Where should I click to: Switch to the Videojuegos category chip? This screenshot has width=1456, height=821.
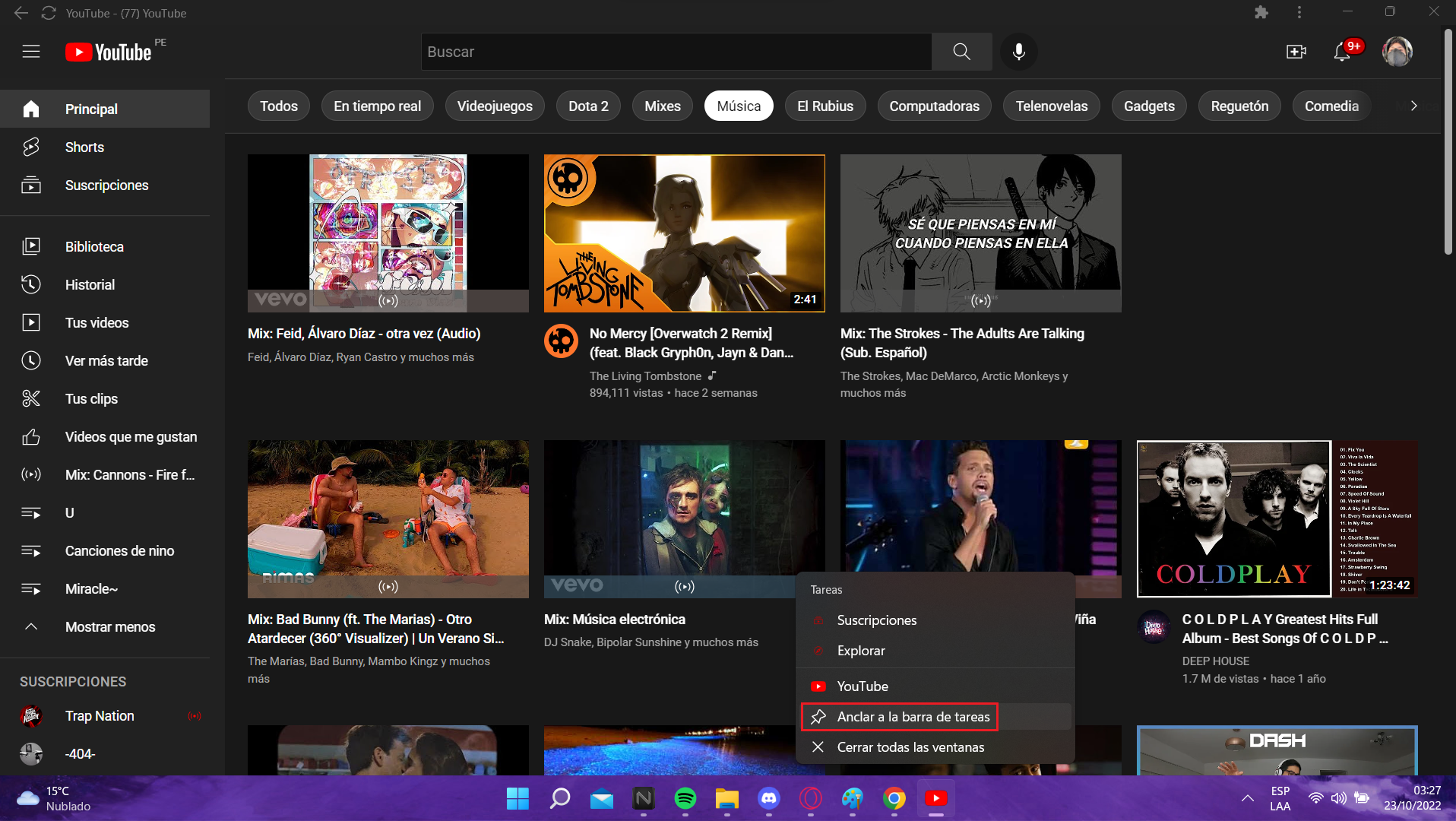pyautogui.click(x=495, y=106)
